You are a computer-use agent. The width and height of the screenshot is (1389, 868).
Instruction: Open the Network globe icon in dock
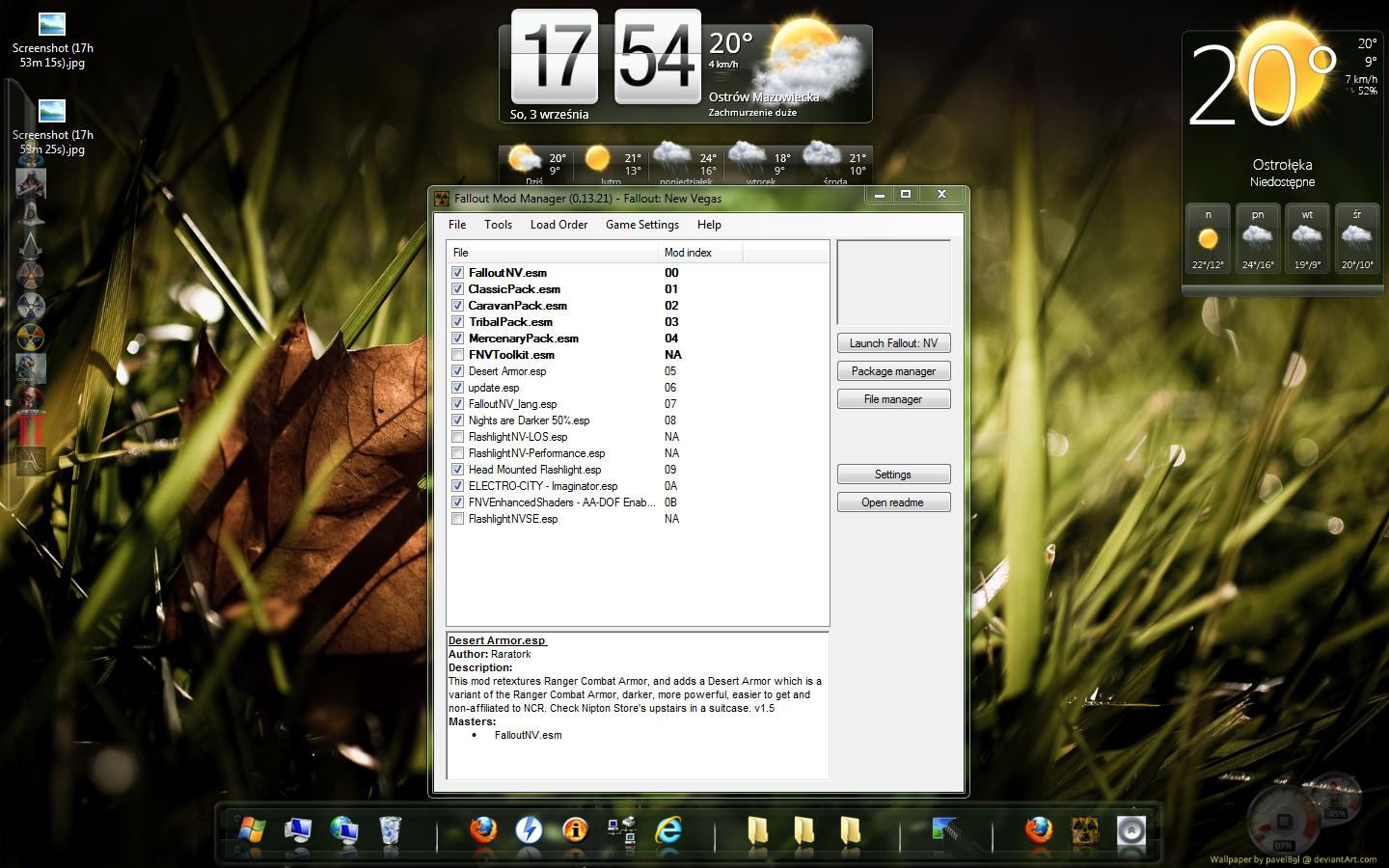344,829
